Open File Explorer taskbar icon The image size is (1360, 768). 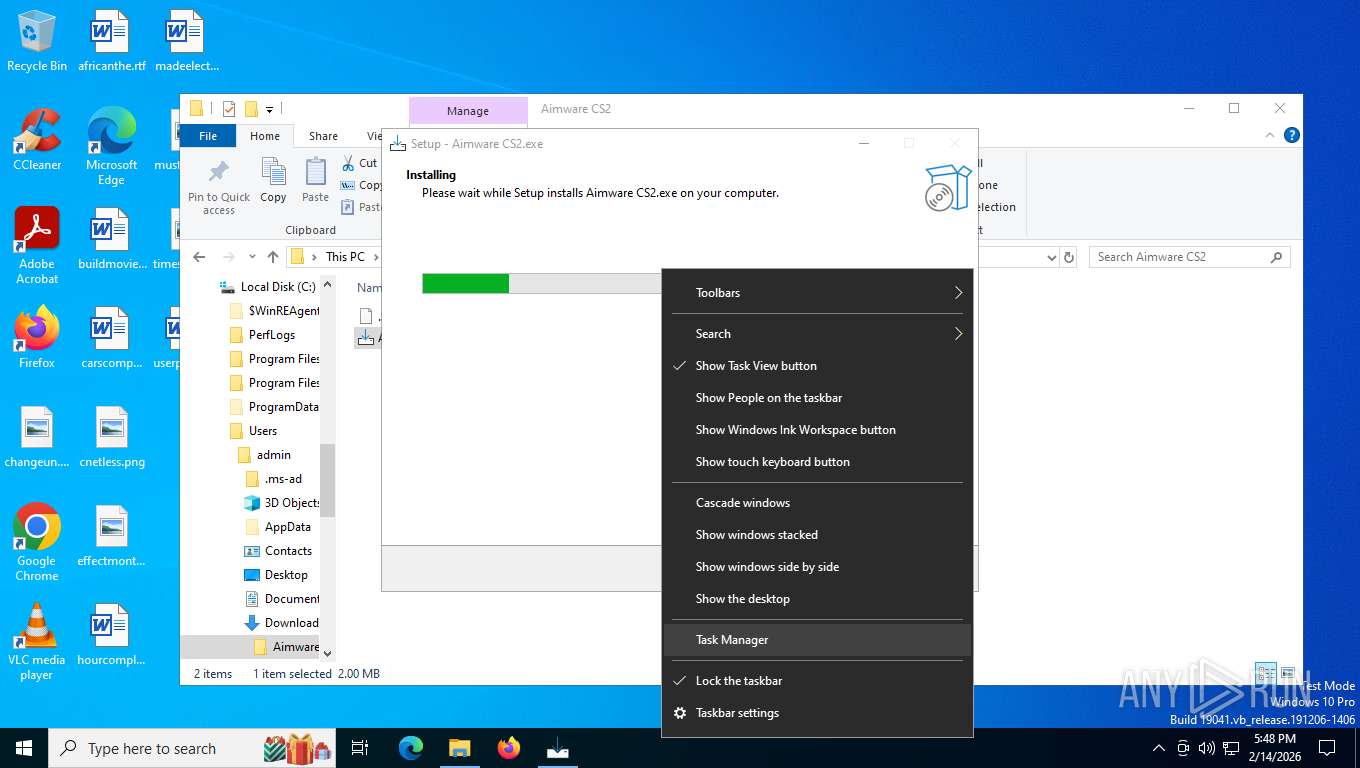[460, 748]
